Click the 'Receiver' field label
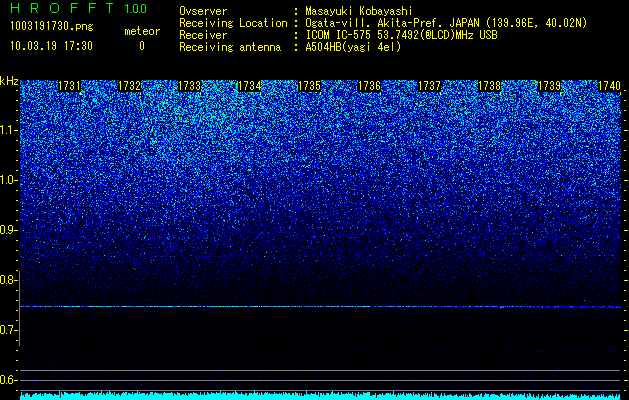 coord(203,35)
